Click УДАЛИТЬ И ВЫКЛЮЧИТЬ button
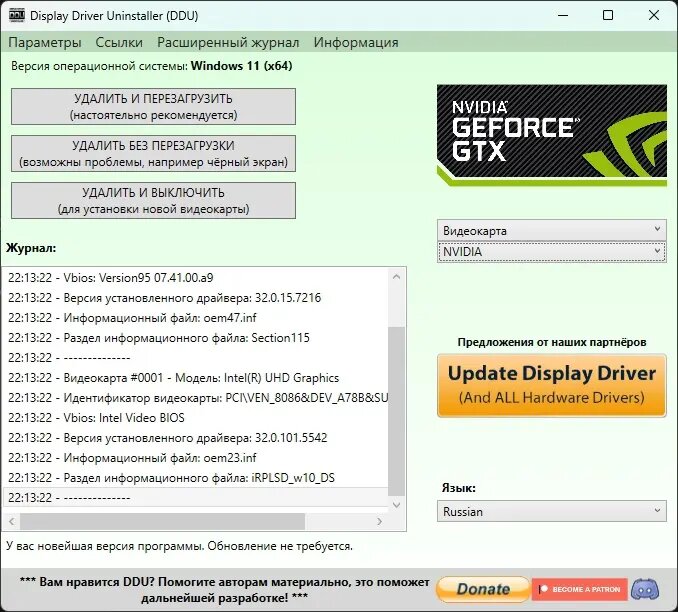The height and width of the screenshot is (612, 678). [x=154, y=200]
